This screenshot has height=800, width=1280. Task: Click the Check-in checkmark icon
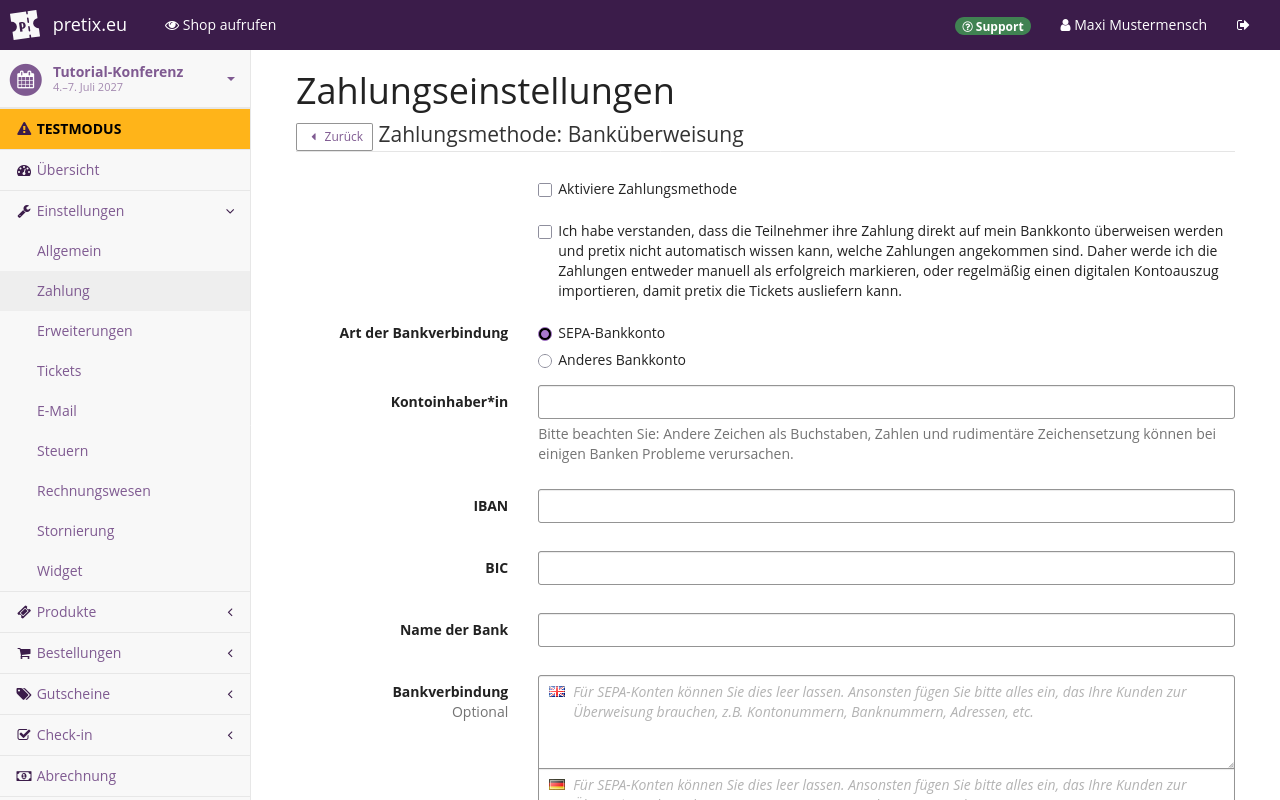click(x=24, y=736)
